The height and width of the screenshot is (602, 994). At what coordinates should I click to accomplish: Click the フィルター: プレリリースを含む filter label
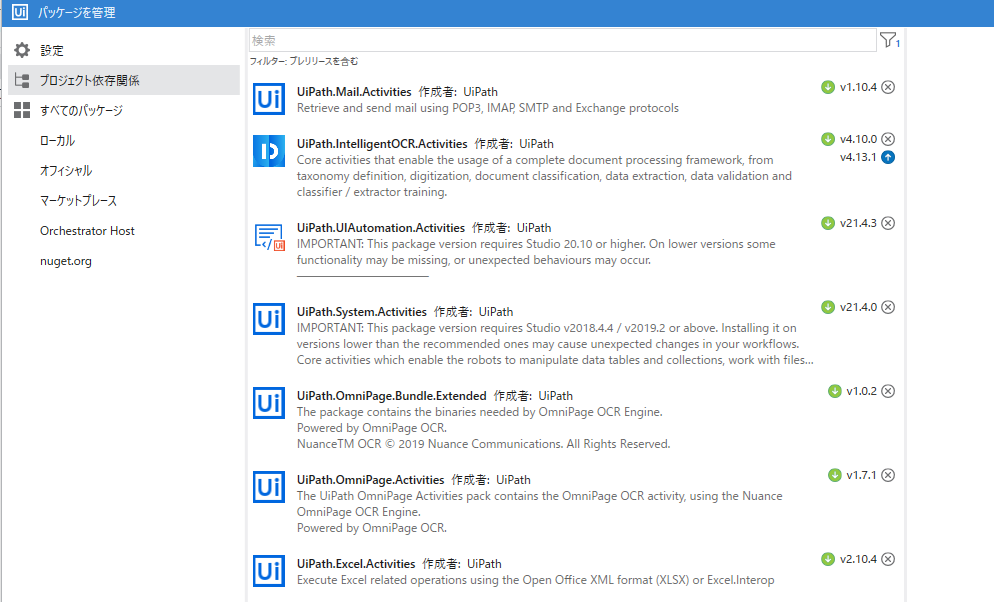[304, 61]
